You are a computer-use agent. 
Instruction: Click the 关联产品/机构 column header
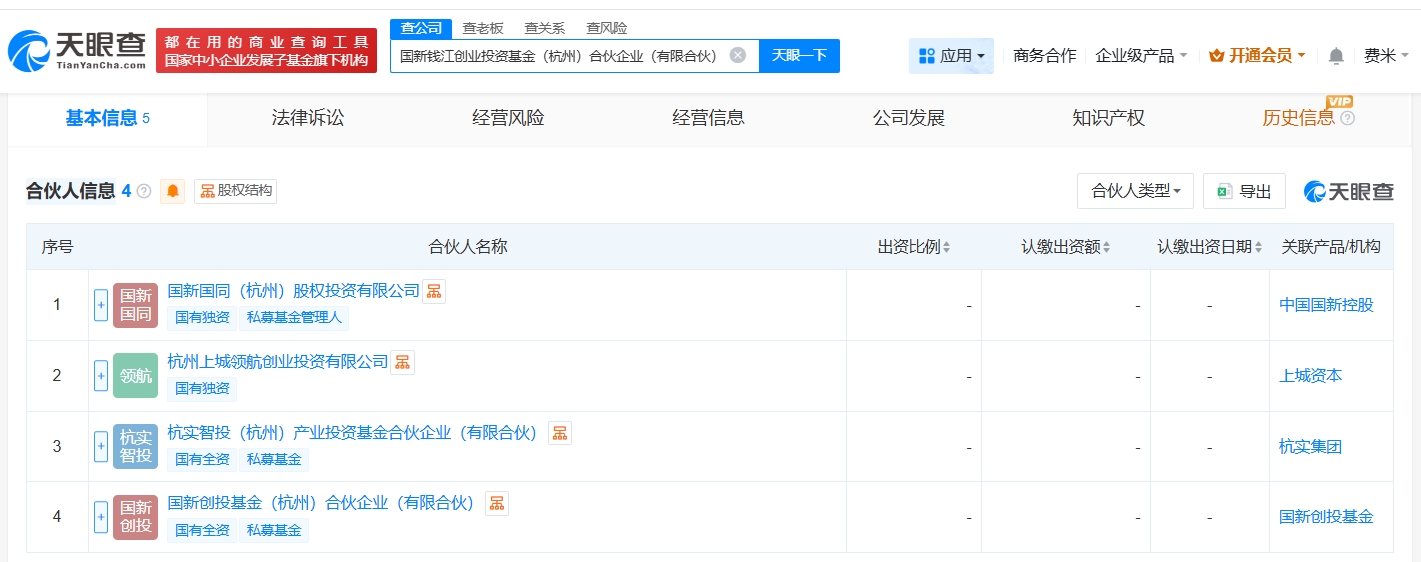coord(1331,246)
